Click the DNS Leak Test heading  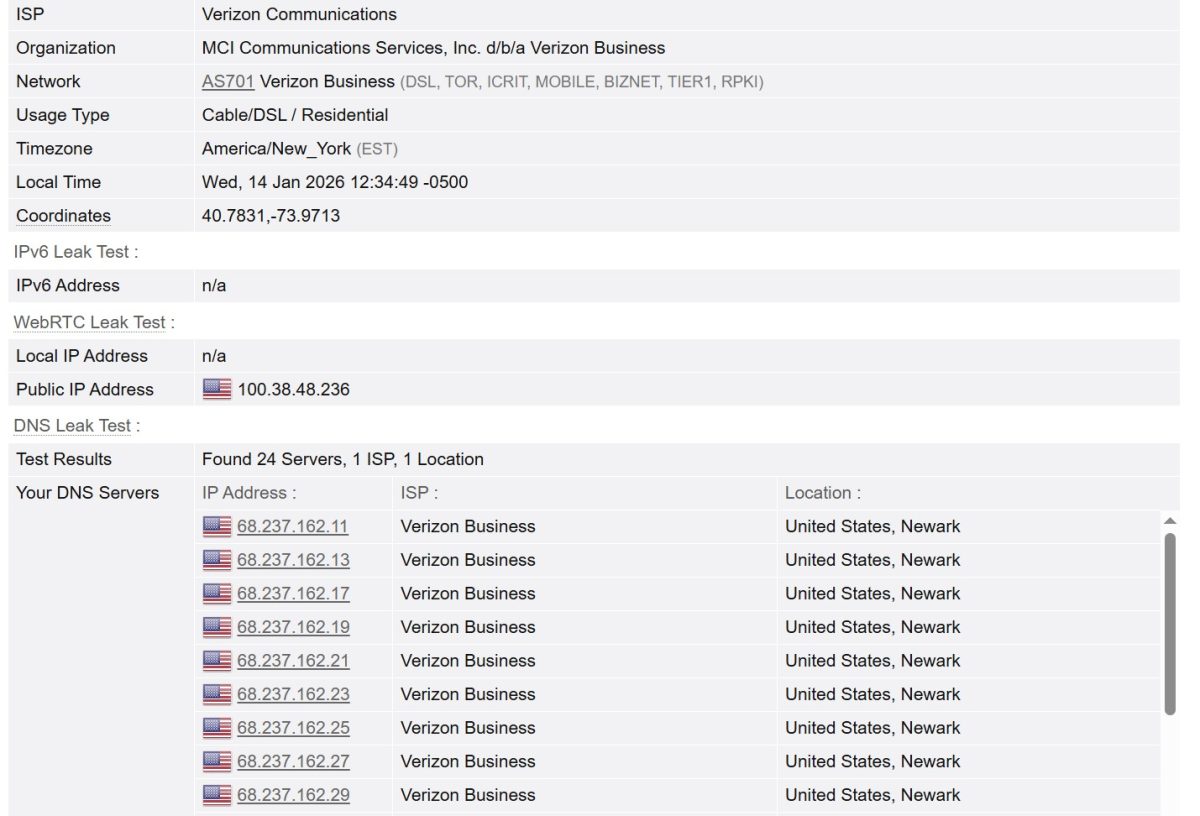point(70,425)
